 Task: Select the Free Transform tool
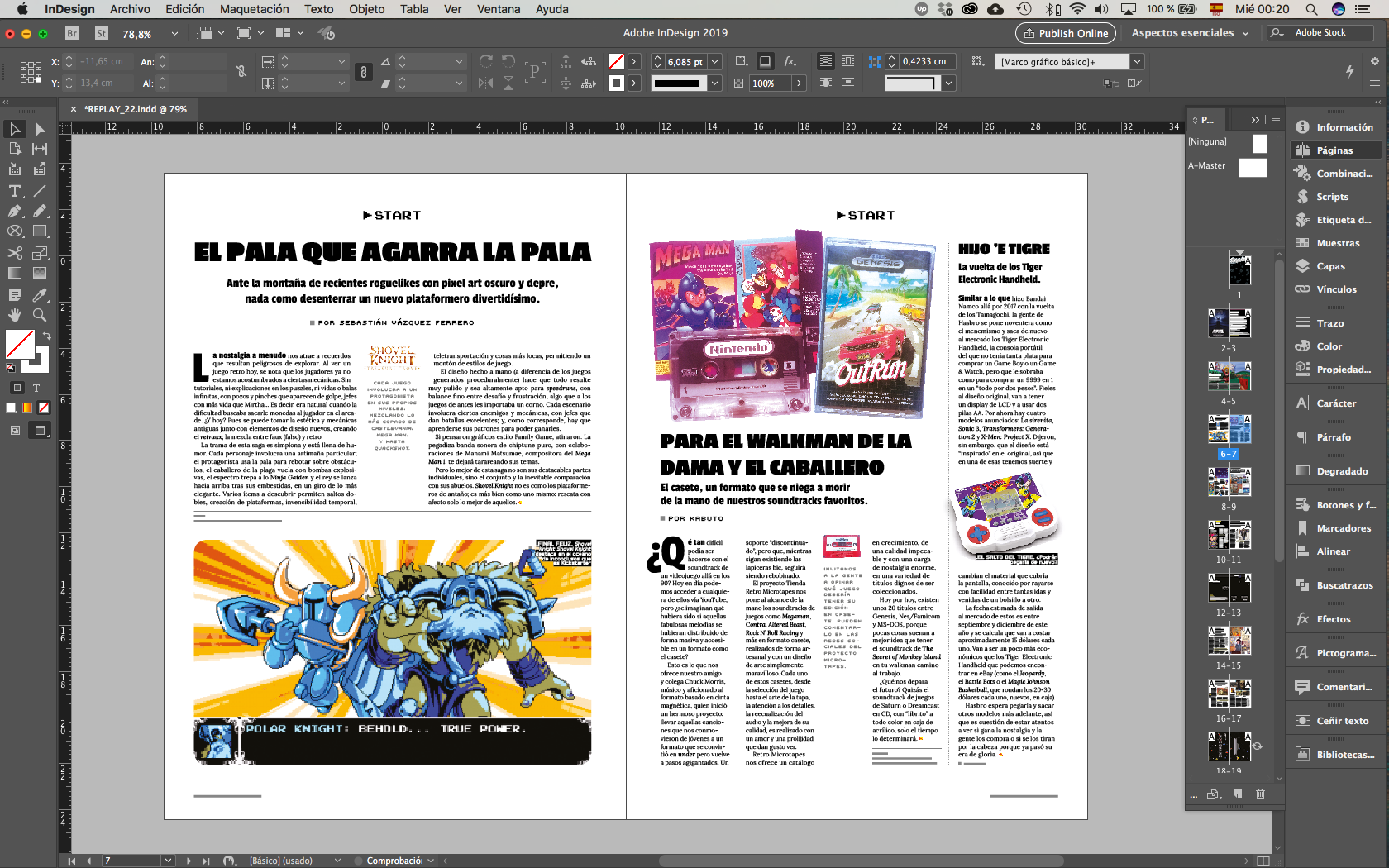coord(40,253)
